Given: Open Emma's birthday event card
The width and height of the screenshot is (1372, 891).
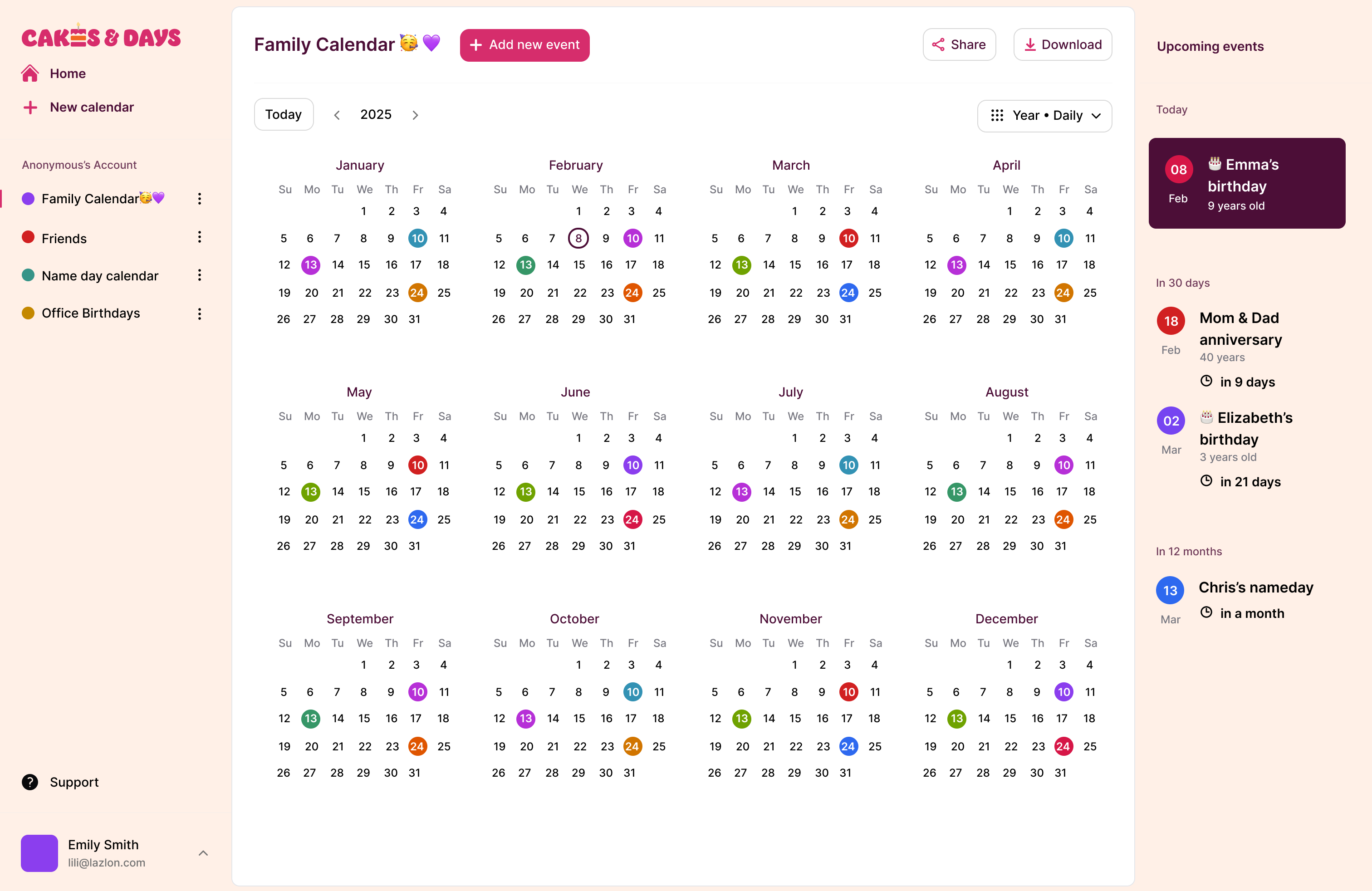Looking at the screenshot, I should [x=1246, y=183].
